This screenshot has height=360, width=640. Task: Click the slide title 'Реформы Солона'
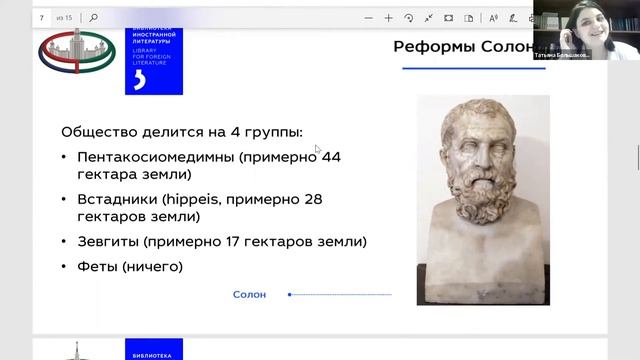pos(463,47)
